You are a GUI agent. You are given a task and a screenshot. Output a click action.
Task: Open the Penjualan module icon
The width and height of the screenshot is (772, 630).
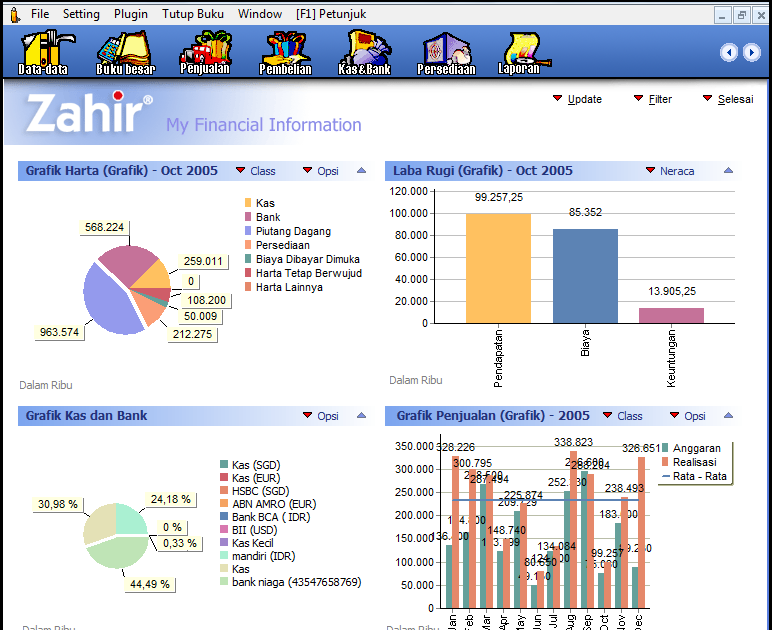pyautogui.click(x=205, y=52)
